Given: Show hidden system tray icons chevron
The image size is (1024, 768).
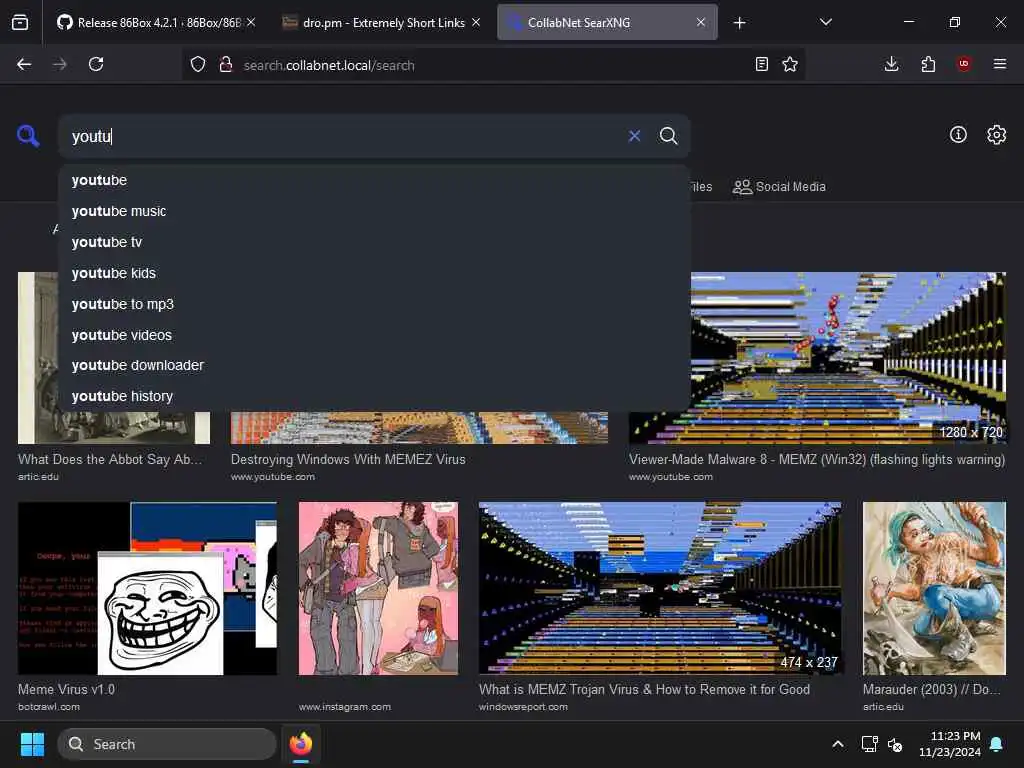Looking at the screenshot, I should click(x=837, y=744).
